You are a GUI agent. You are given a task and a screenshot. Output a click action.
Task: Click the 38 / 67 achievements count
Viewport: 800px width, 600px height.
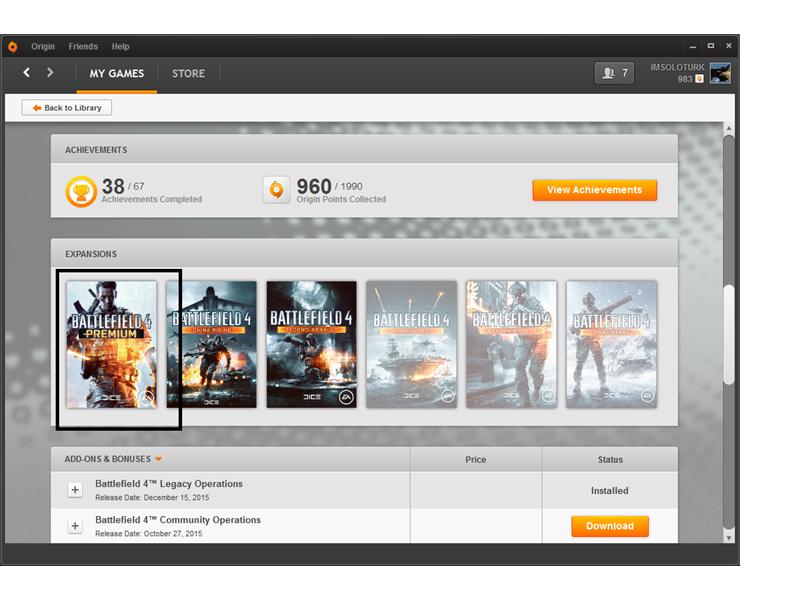[x=123, y=186]
